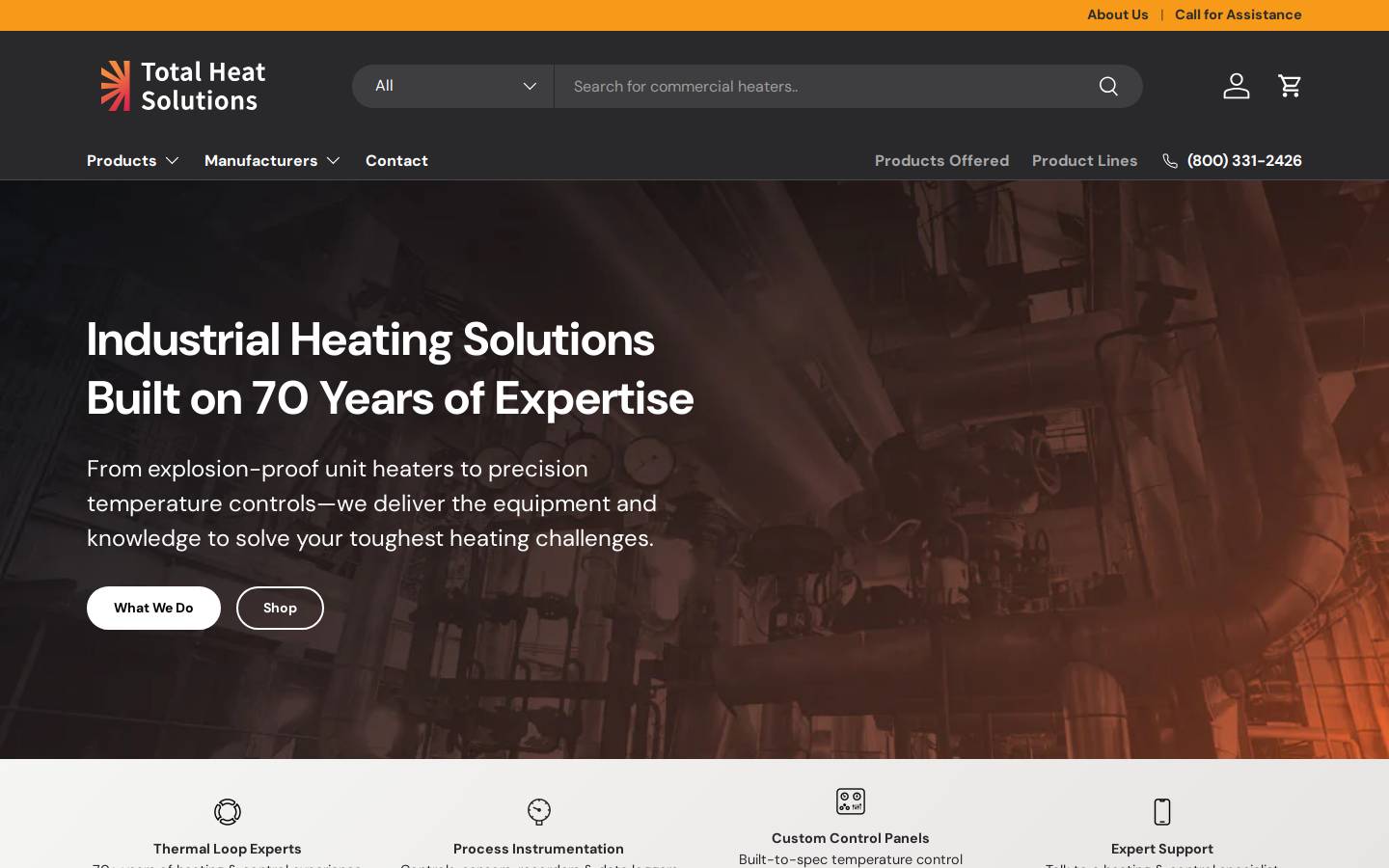
Task: Click Call for Assistance link
Action: coord(1239,14)
